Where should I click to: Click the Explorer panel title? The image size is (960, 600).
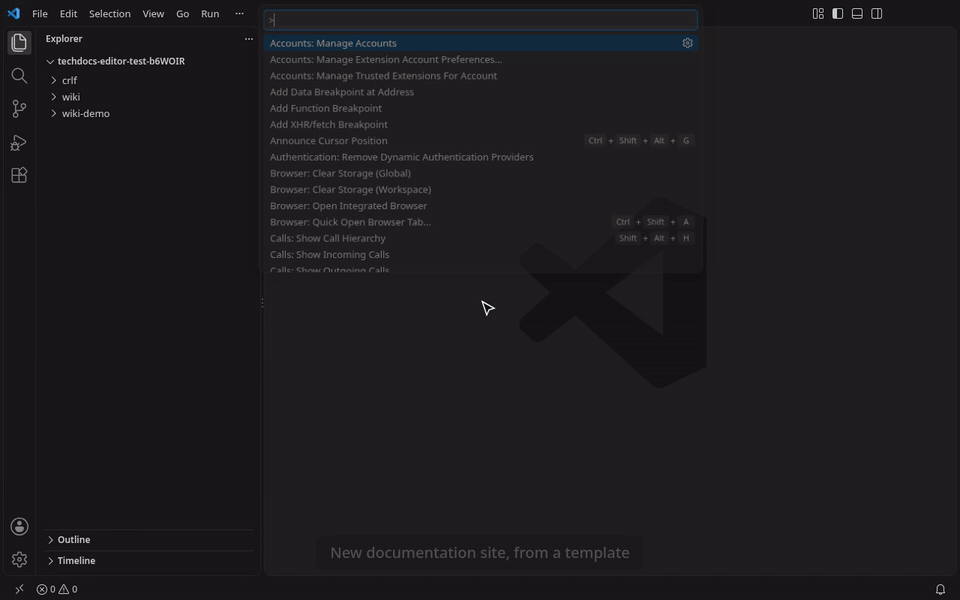[x=64, y=39]
